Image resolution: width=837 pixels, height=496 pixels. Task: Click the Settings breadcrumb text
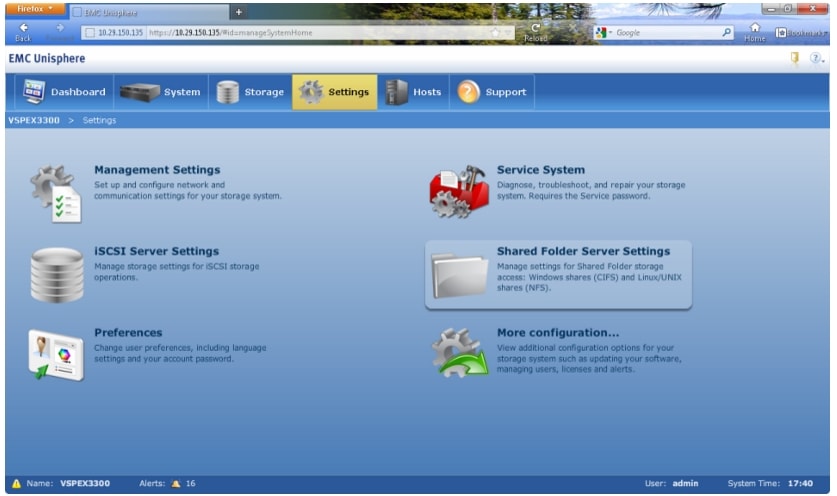click(x=99, y=120)
